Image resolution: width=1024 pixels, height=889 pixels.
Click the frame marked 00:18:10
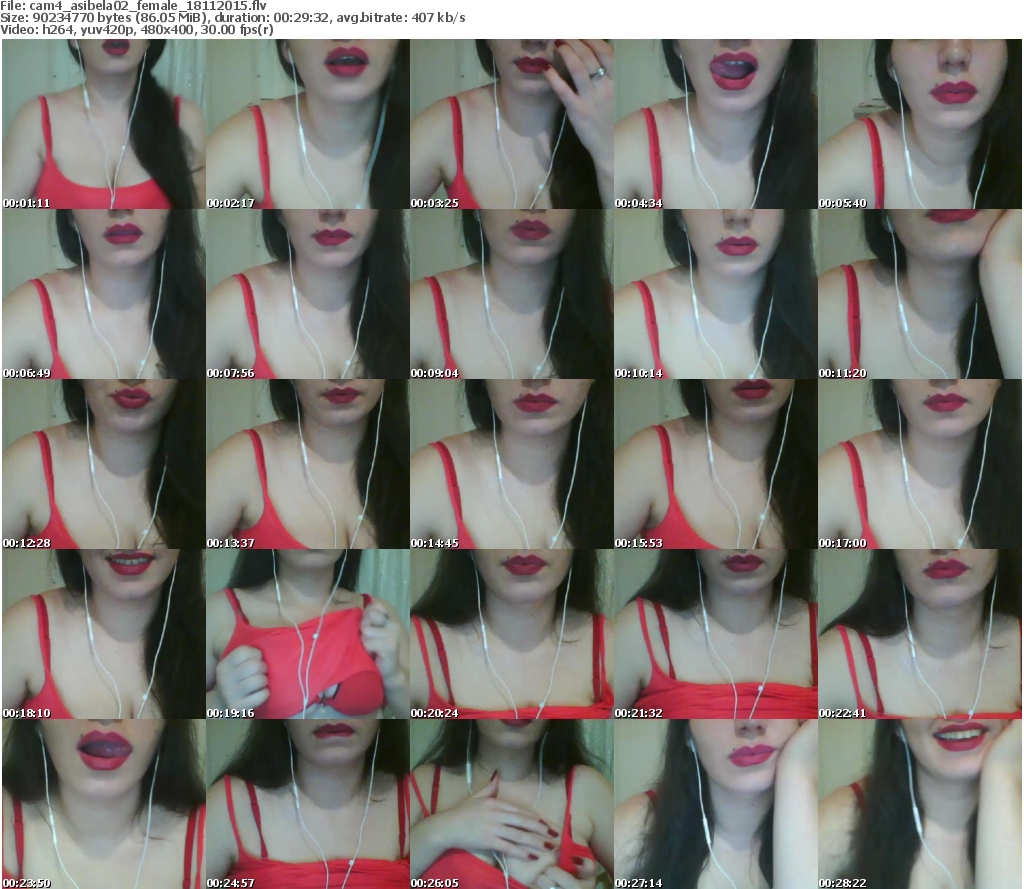pos(104,634)
